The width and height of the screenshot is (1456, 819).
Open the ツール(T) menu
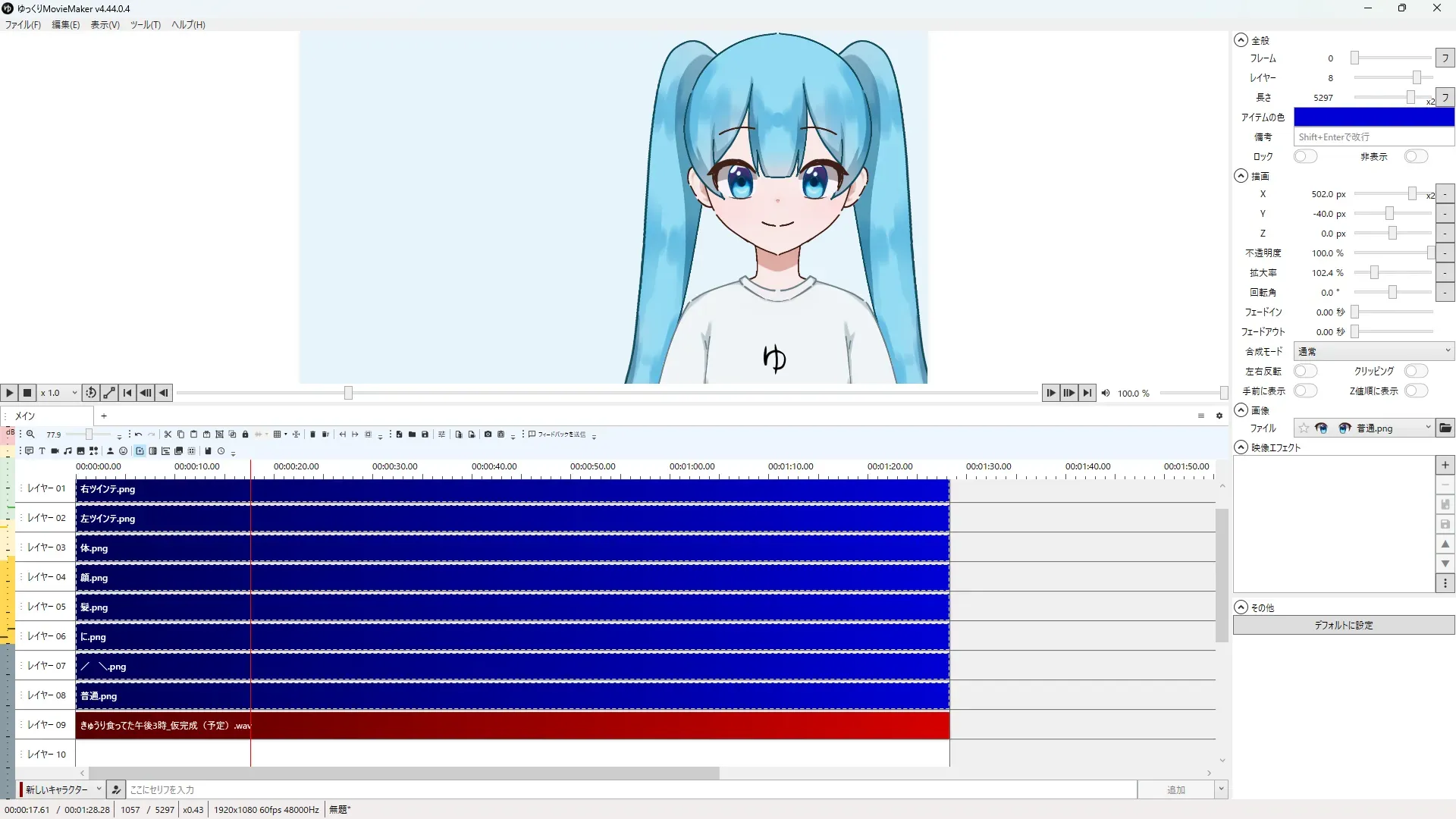(x=145, y=25)
